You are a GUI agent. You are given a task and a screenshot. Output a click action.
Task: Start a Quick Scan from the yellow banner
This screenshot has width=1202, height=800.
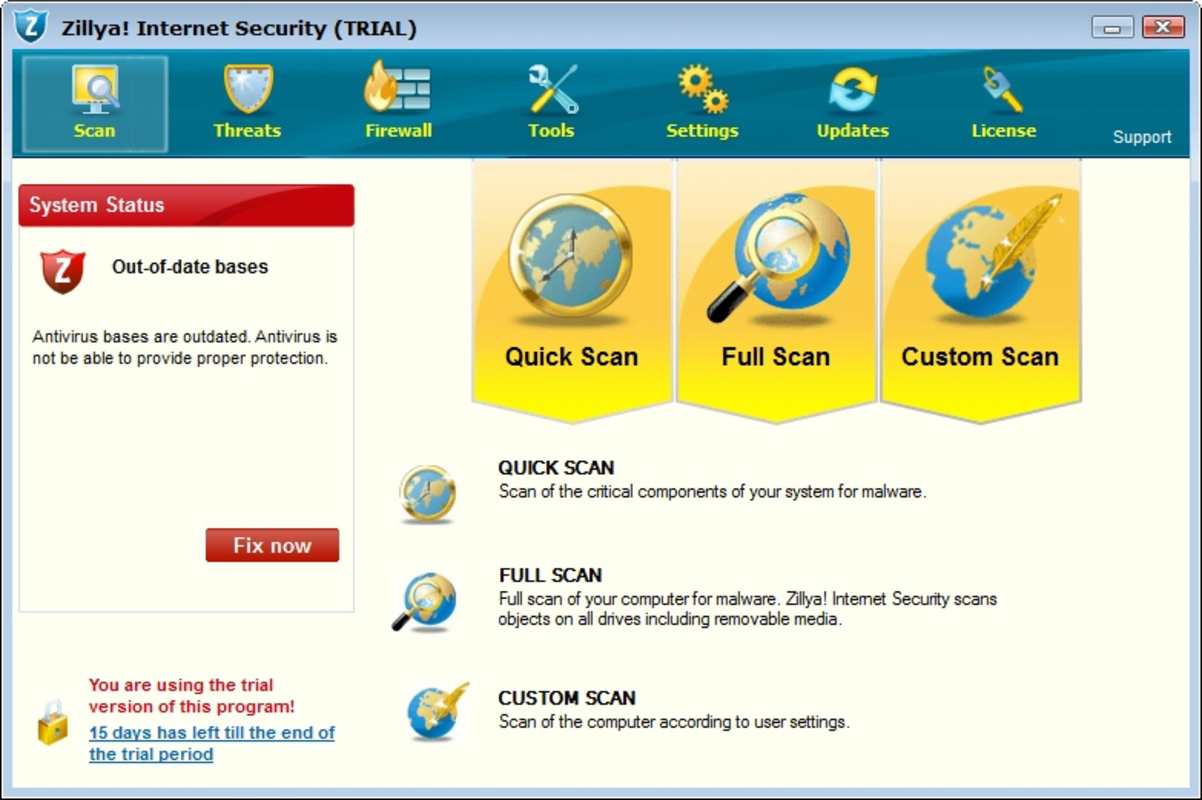571,290
